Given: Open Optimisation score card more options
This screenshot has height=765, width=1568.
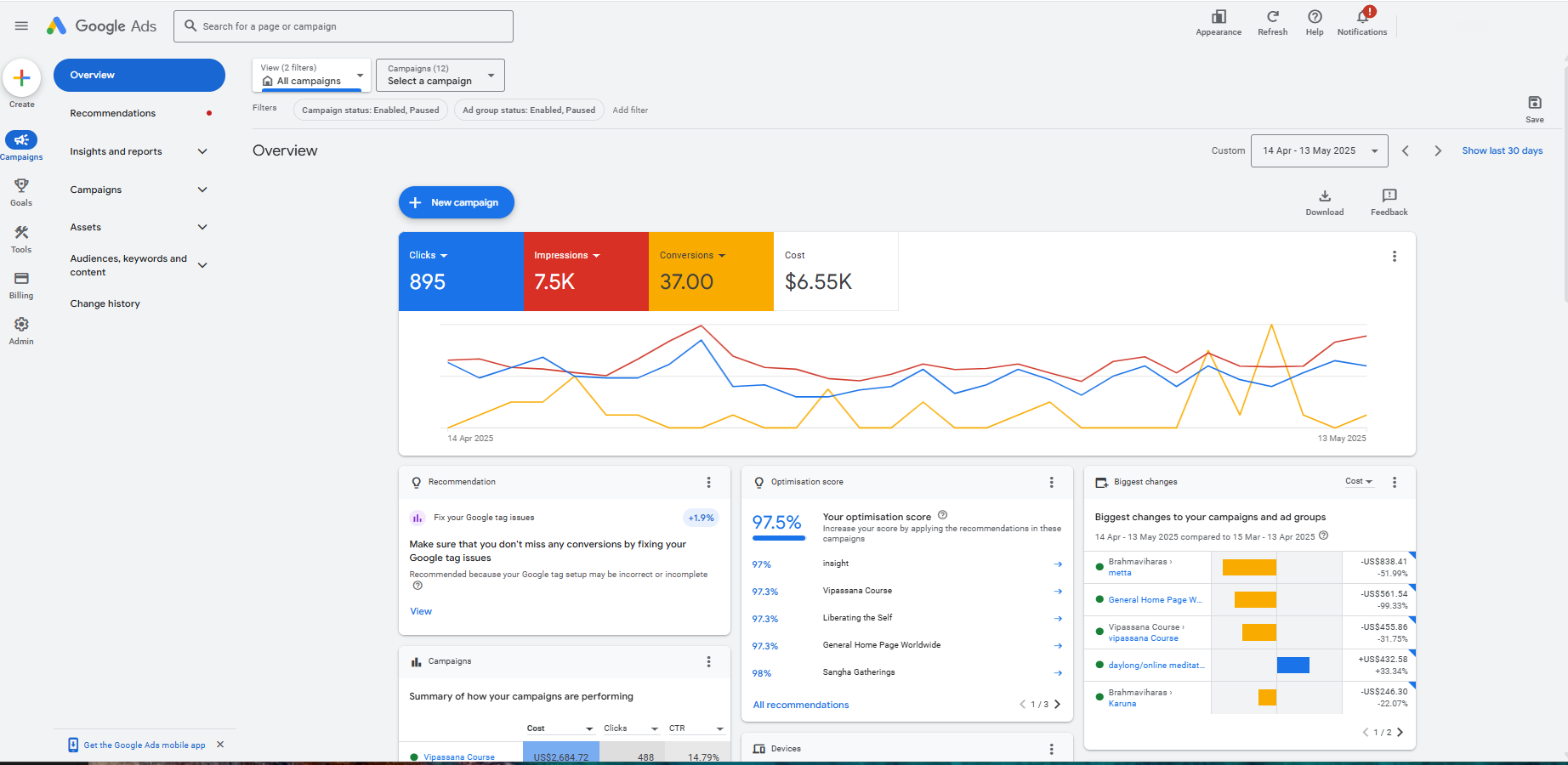Looking at the screenshot, I should click(1052, 482).
